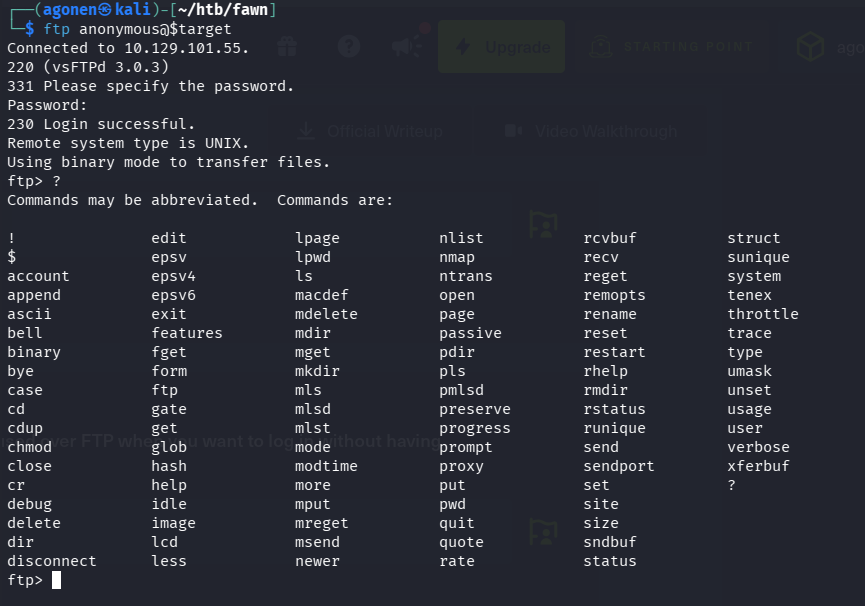
Task: Click the camera icon by Video Walkthrough
Action: pos(513,131)
